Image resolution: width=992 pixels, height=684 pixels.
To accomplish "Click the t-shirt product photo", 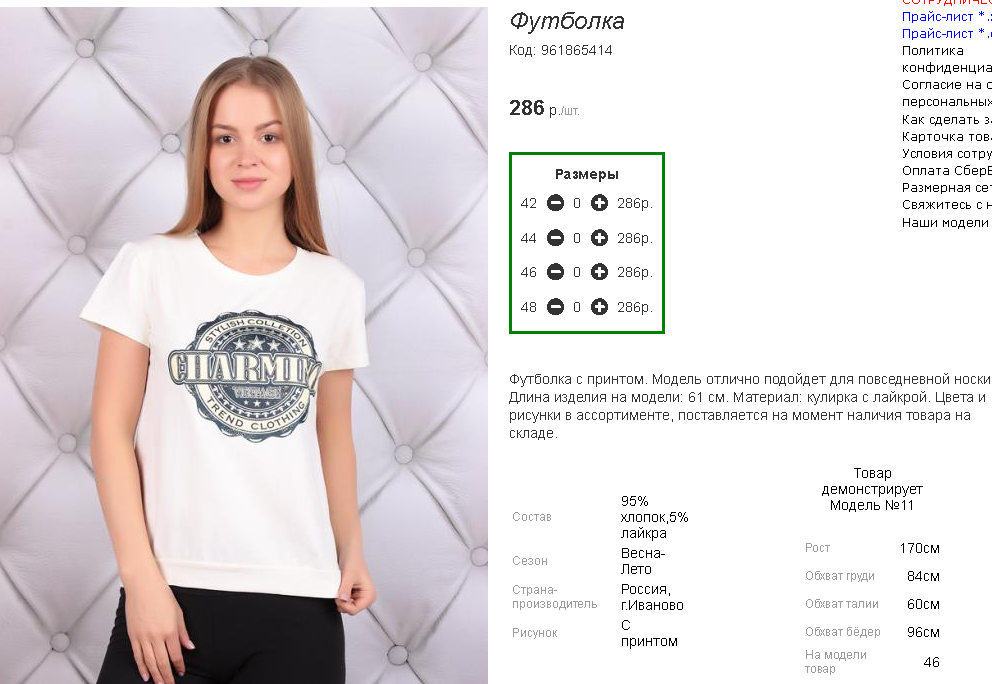I will point(244,345).
